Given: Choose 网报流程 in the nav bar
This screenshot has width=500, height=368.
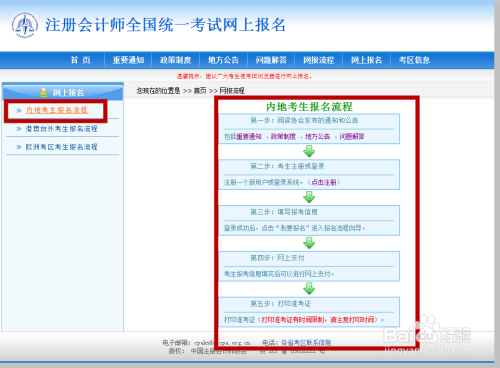Looking at the screenshot, I should [x=319, y=60].
